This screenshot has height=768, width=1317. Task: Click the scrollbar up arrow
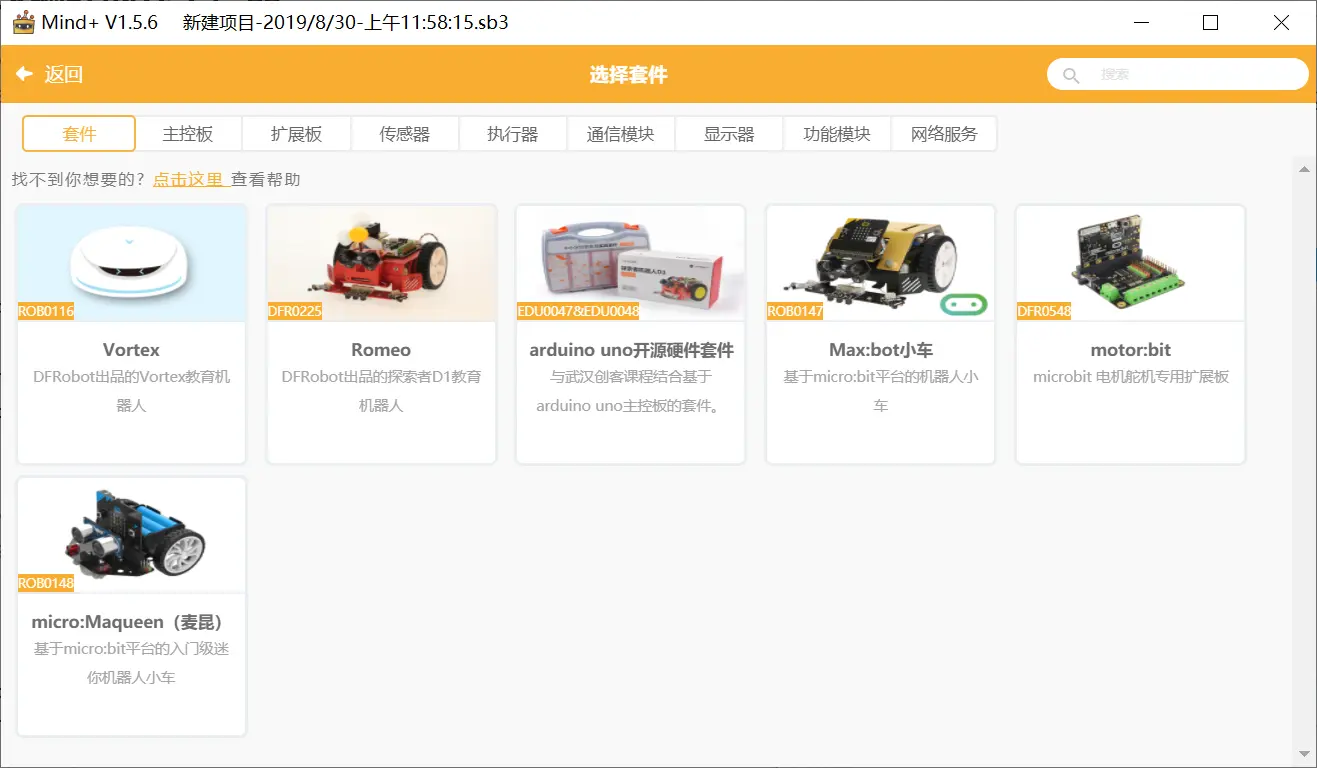tap(1304, 169)
